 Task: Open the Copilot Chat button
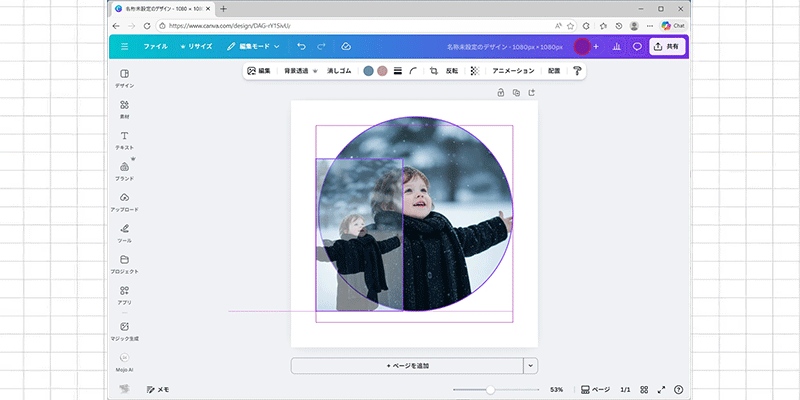pyautogui.click(x=673, y=26)
